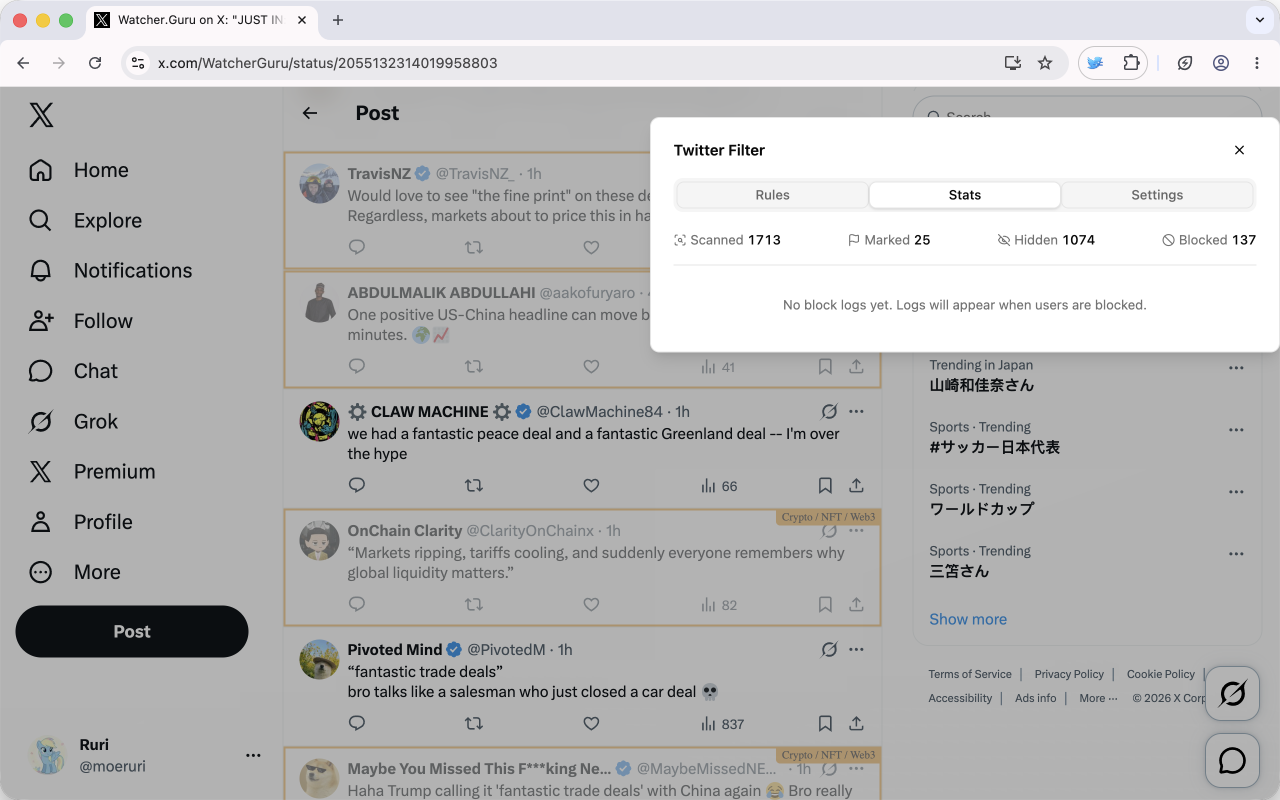Open Chrome extensions puzzle menu
The image size is (1280, 800).
pyautogui.click(x=1131, y=63)
